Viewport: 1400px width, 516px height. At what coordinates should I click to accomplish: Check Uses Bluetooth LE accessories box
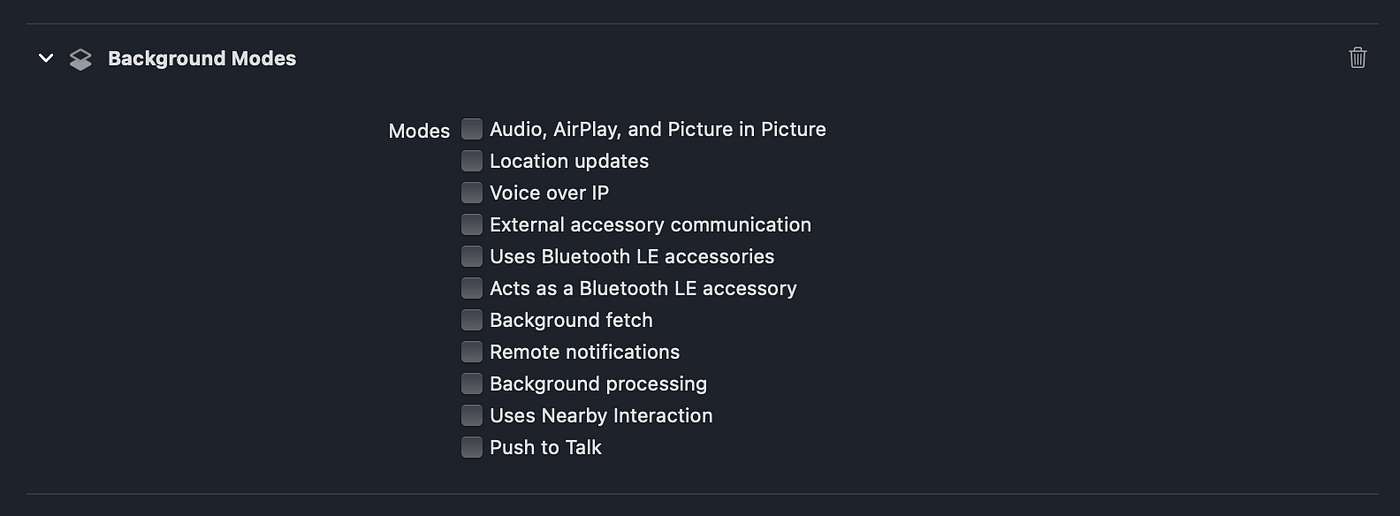coord(472,256)
